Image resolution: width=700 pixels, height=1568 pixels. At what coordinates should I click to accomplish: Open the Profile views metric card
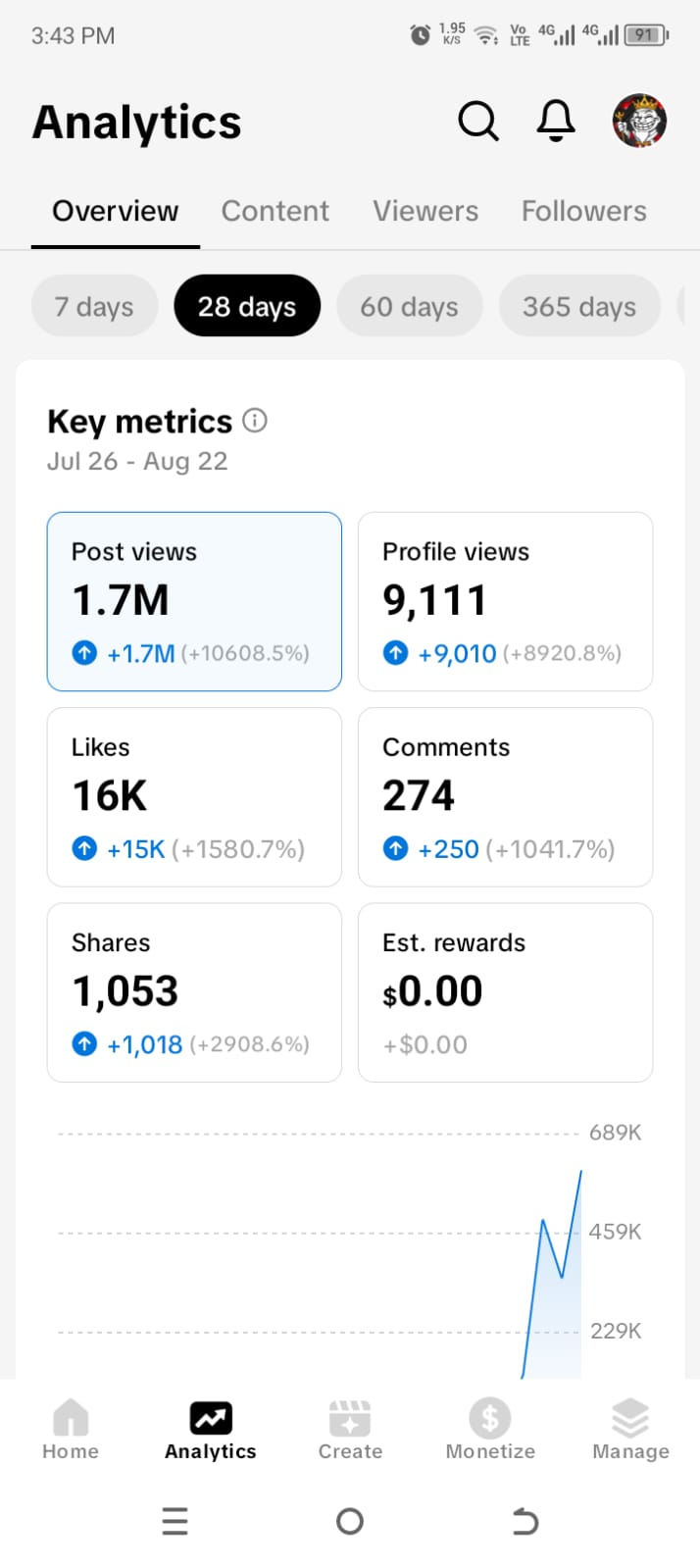point(505,601)
